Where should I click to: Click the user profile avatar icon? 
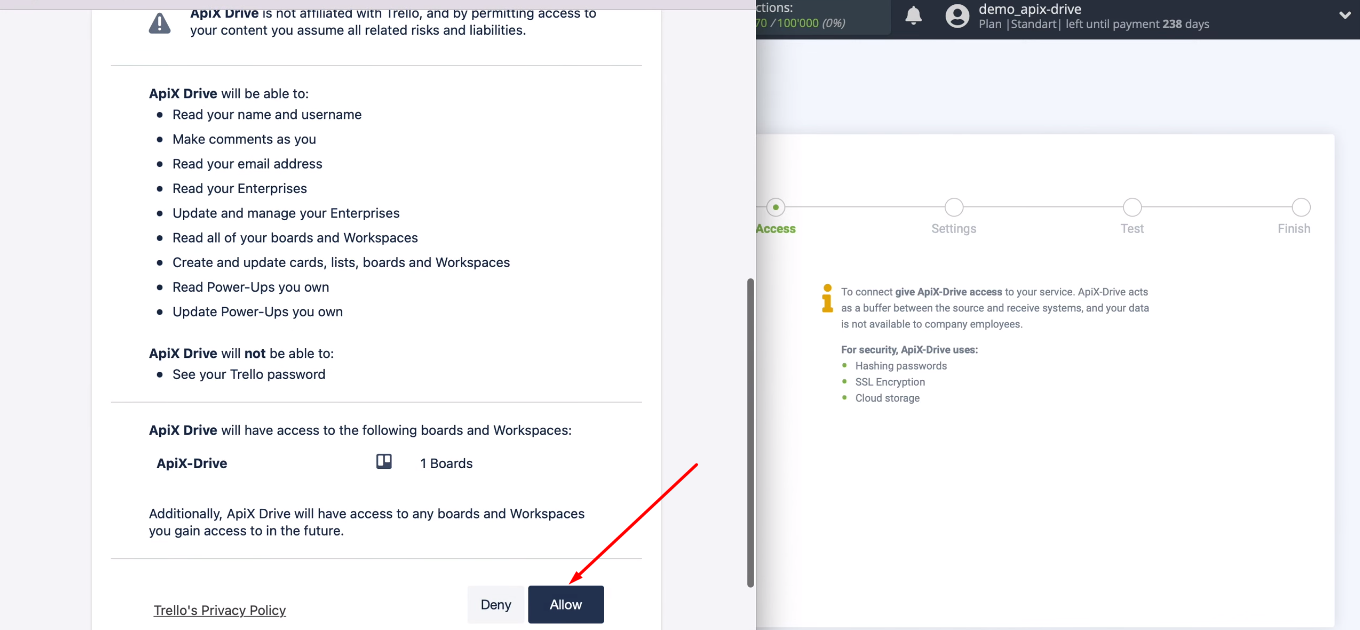957,16
